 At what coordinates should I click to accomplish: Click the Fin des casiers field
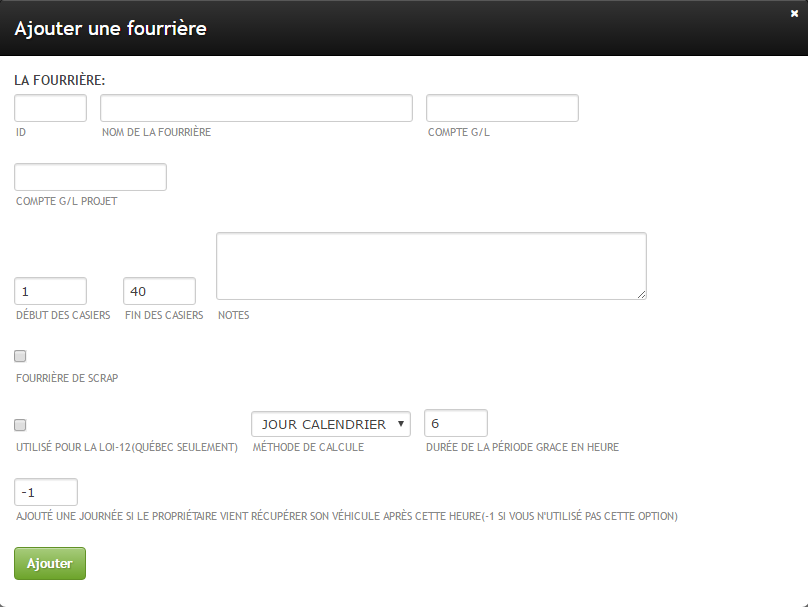159,291
